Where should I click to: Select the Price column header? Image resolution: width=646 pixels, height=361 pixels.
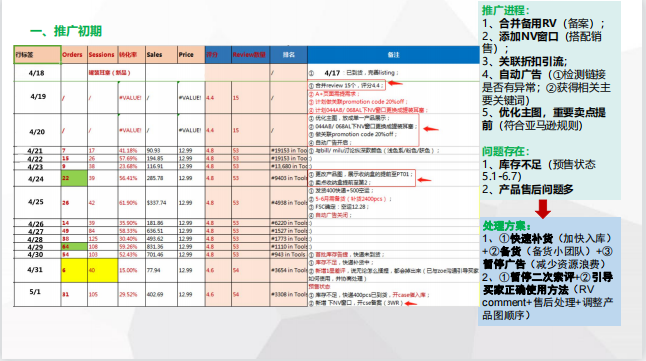(x=191, y=55)
